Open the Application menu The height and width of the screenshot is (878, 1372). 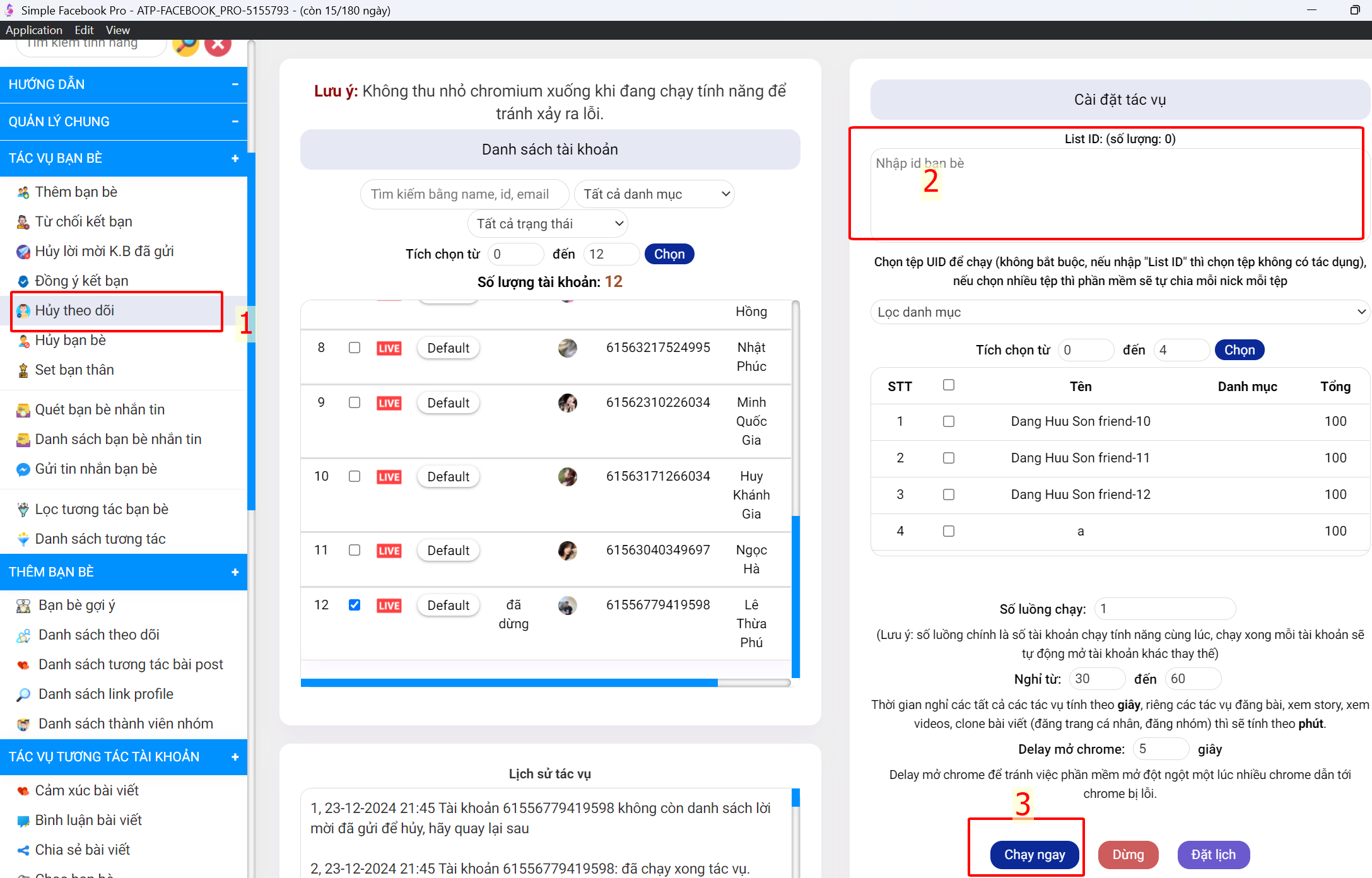34,30
